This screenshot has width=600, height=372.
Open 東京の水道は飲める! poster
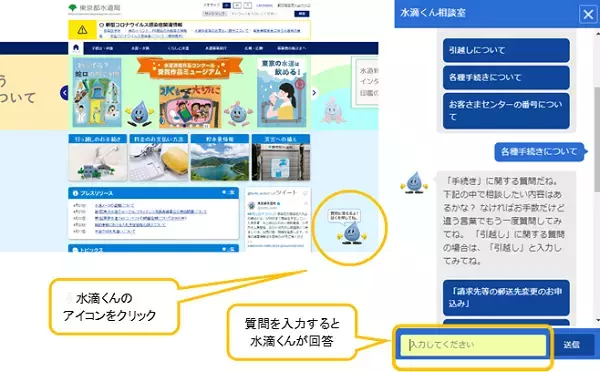282,92
